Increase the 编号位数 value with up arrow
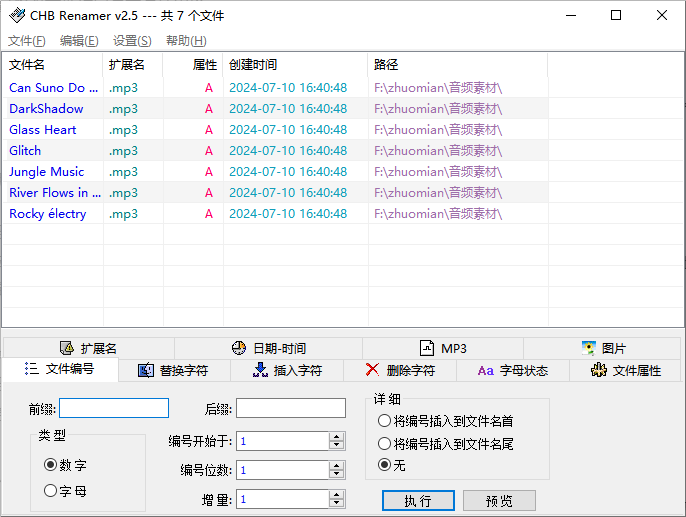Viewport: 686px width, 517px height. coord(336,466)
